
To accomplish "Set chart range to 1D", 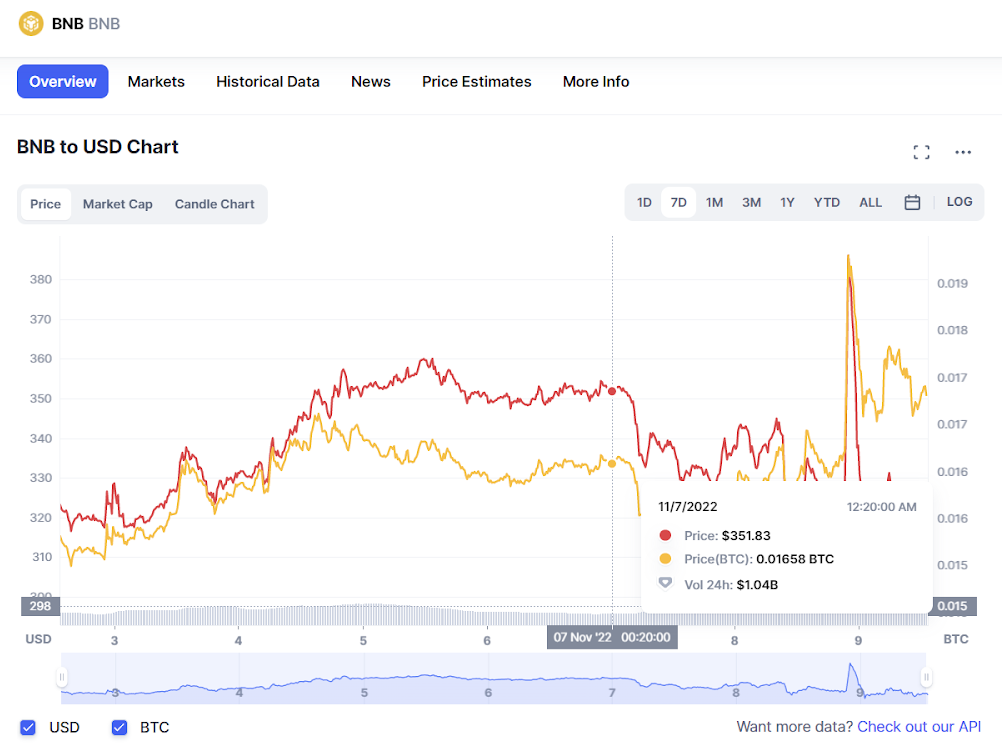I will click(x=644, y=203).
